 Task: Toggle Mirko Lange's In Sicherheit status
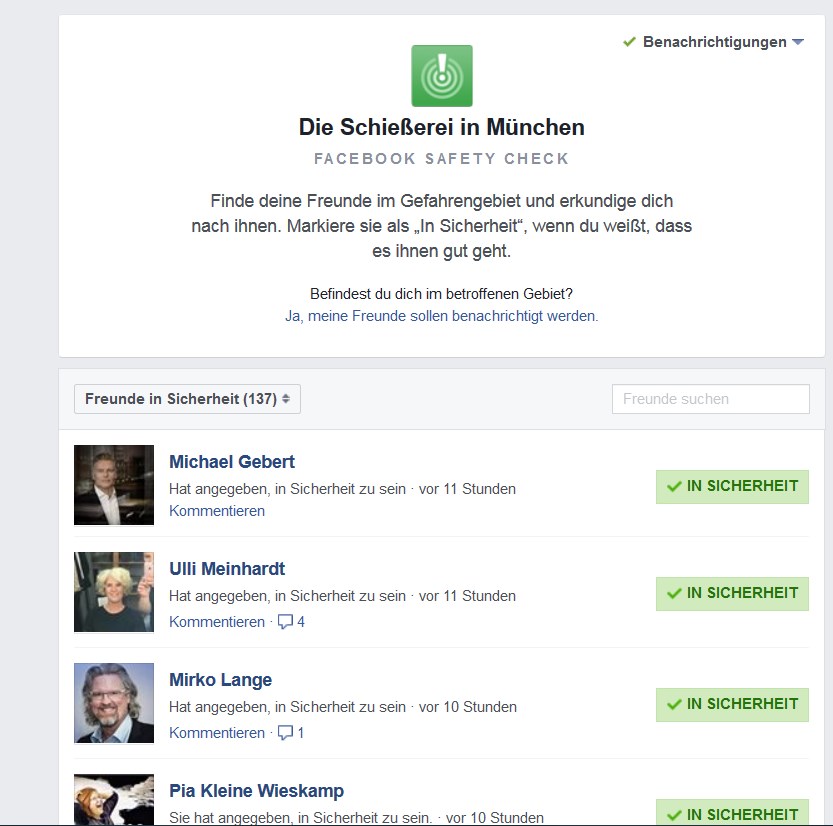732,704
